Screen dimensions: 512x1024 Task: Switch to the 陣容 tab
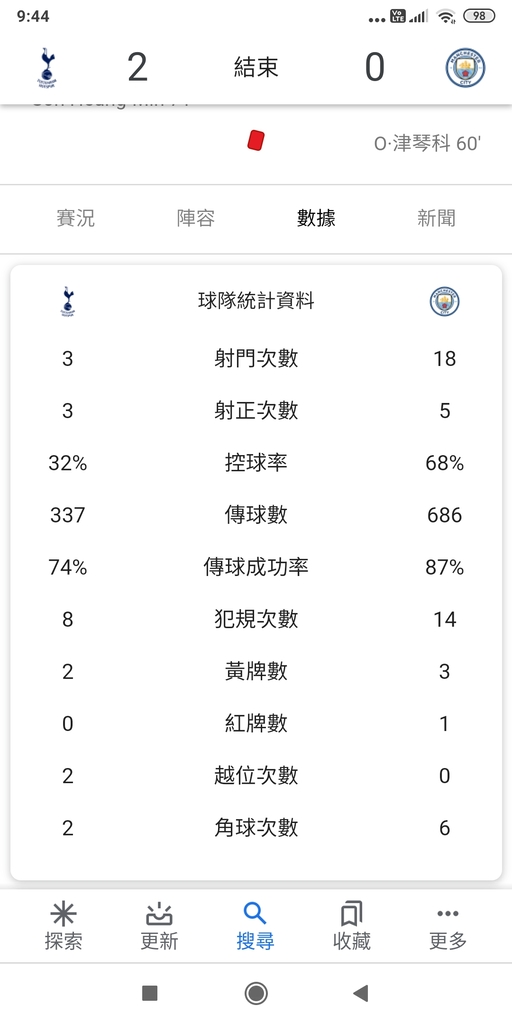click(x=196, y=218)
